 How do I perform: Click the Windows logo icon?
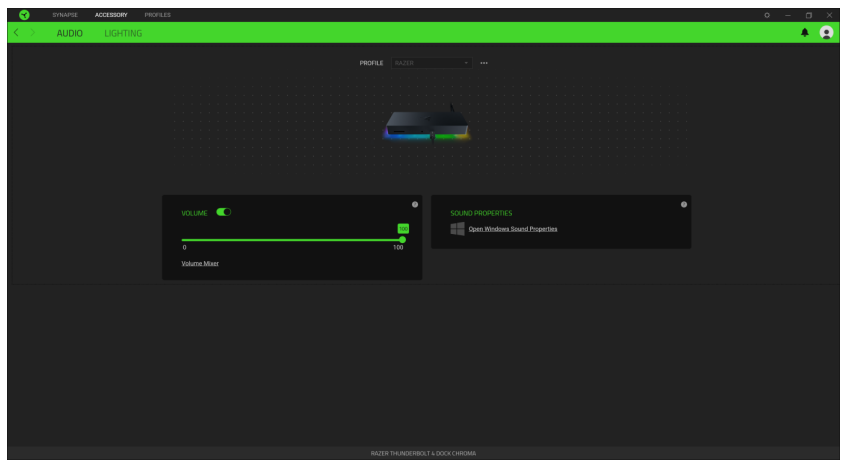(458, 228)
